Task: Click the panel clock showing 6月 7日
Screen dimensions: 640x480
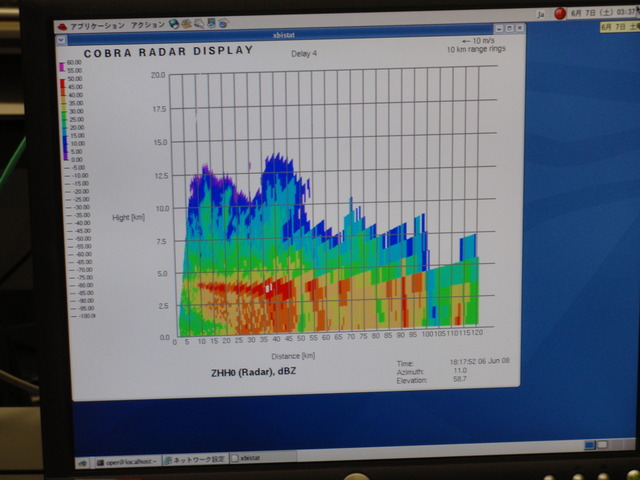Action: click(x=603, y=12)
